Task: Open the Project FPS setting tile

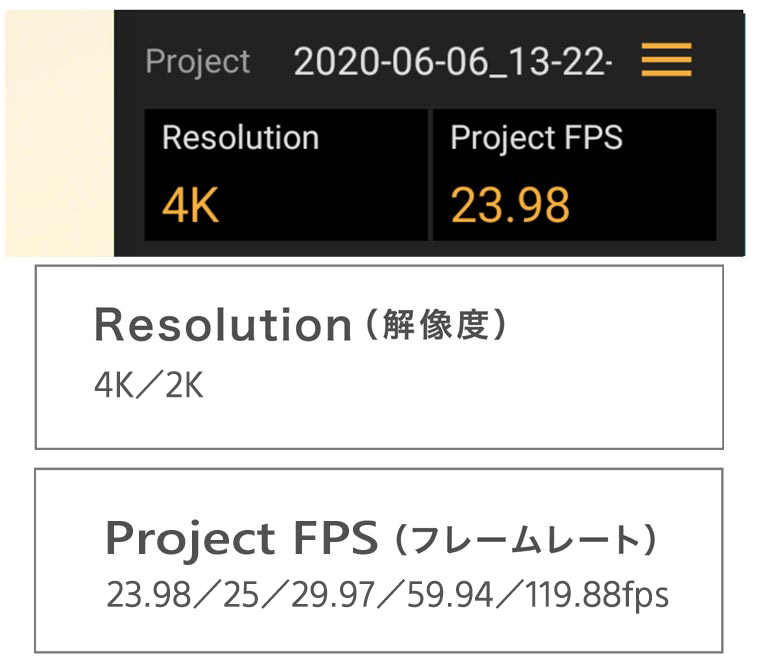Action: [573, 175]
